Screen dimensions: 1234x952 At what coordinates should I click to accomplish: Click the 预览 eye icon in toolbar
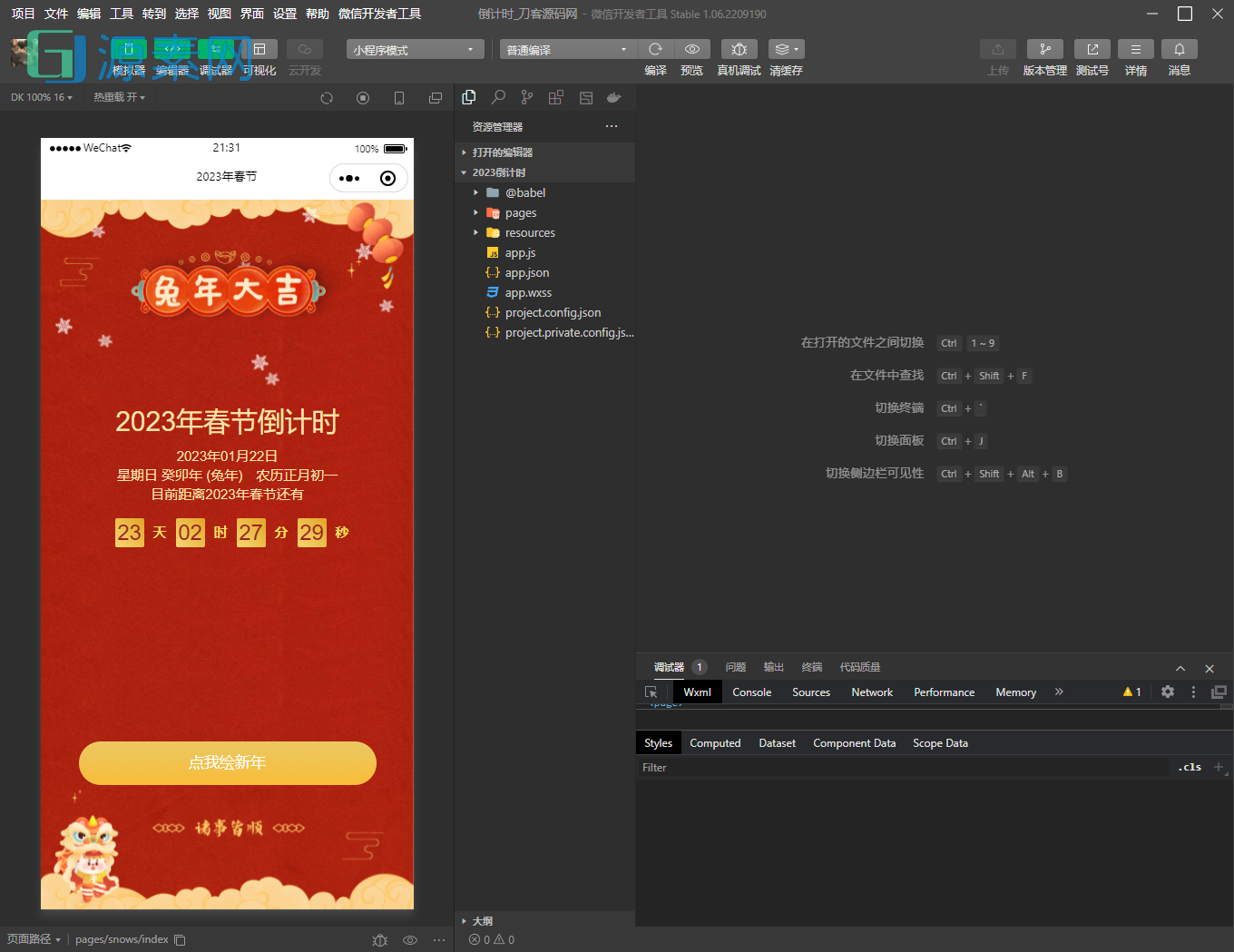tap(691, 50)
